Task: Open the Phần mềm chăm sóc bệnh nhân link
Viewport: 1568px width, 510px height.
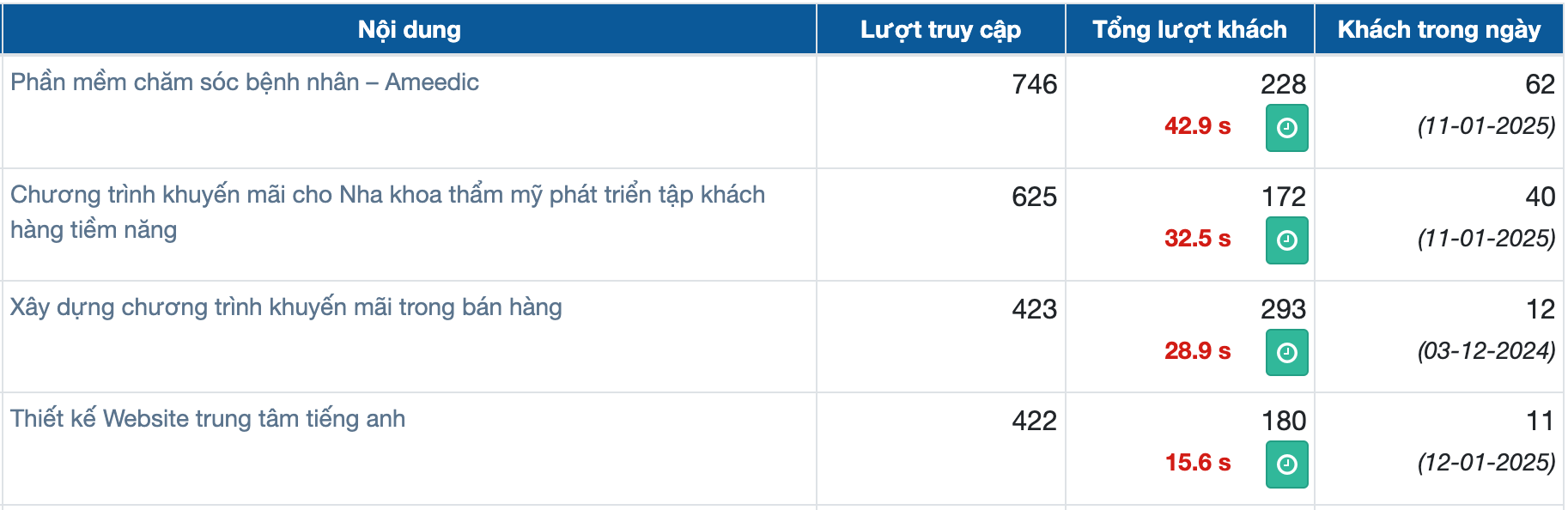Action: pos(245,82)
